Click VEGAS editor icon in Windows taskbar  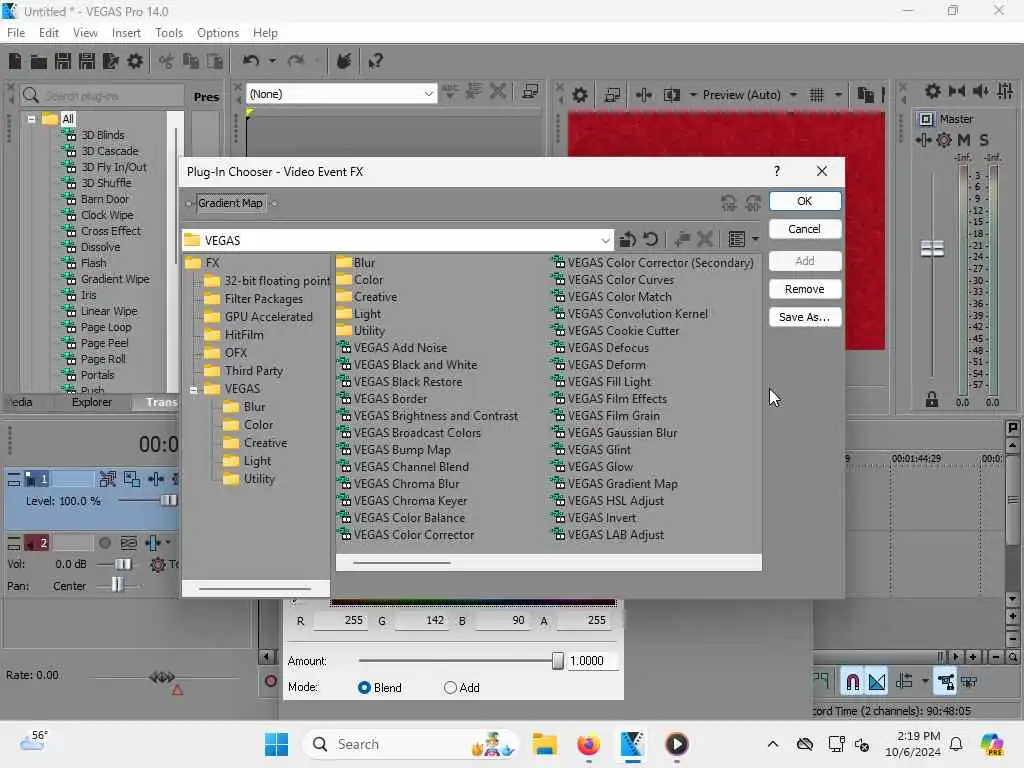tap(632, 744)
